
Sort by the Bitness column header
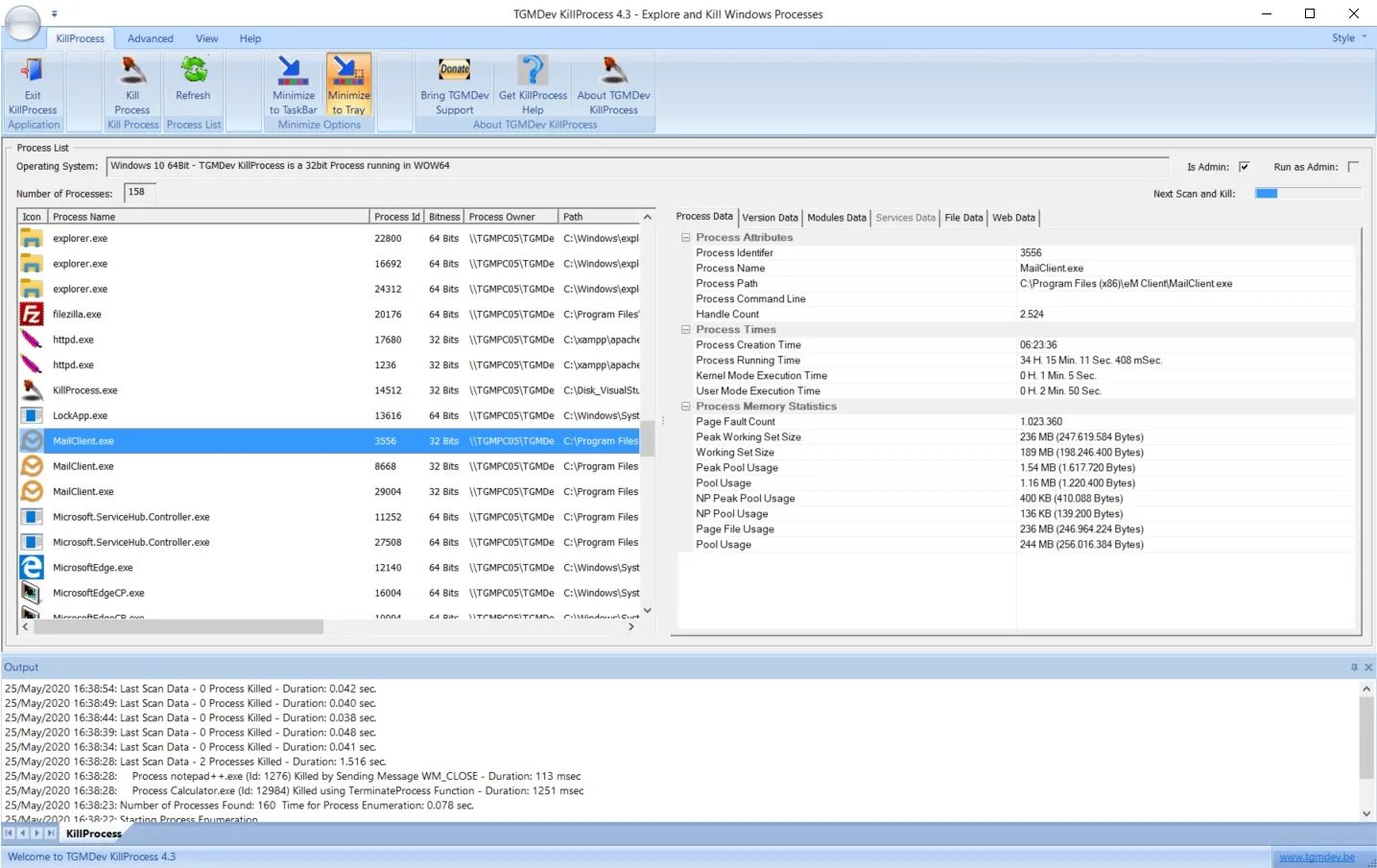(444, 217)
